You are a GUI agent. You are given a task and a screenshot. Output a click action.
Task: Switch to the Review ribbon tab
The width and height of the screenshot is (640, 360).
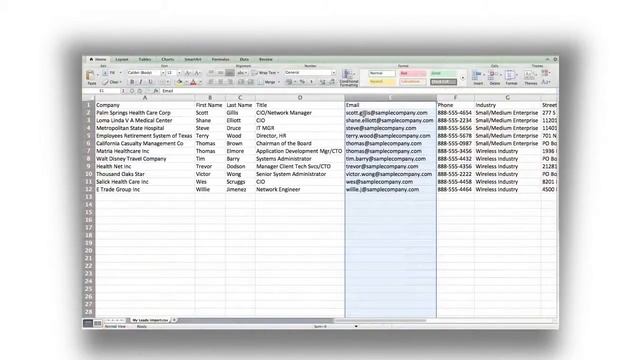point(265,59)
